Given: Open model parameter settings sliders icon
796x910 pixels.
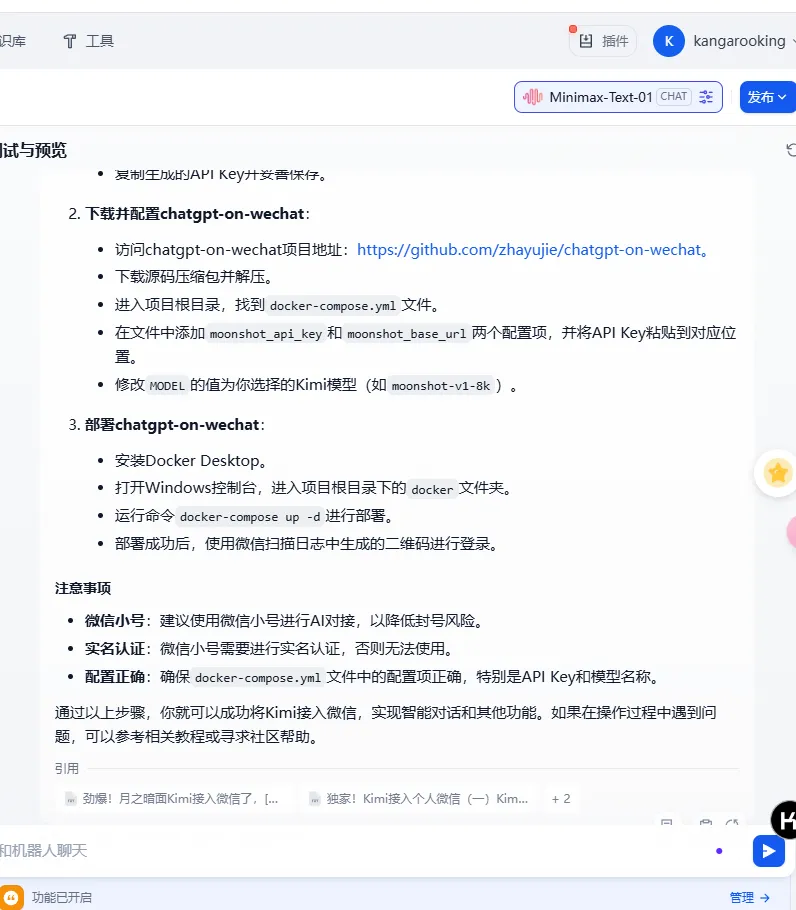Looking at the screenshot, I should [x=706, y=97].
